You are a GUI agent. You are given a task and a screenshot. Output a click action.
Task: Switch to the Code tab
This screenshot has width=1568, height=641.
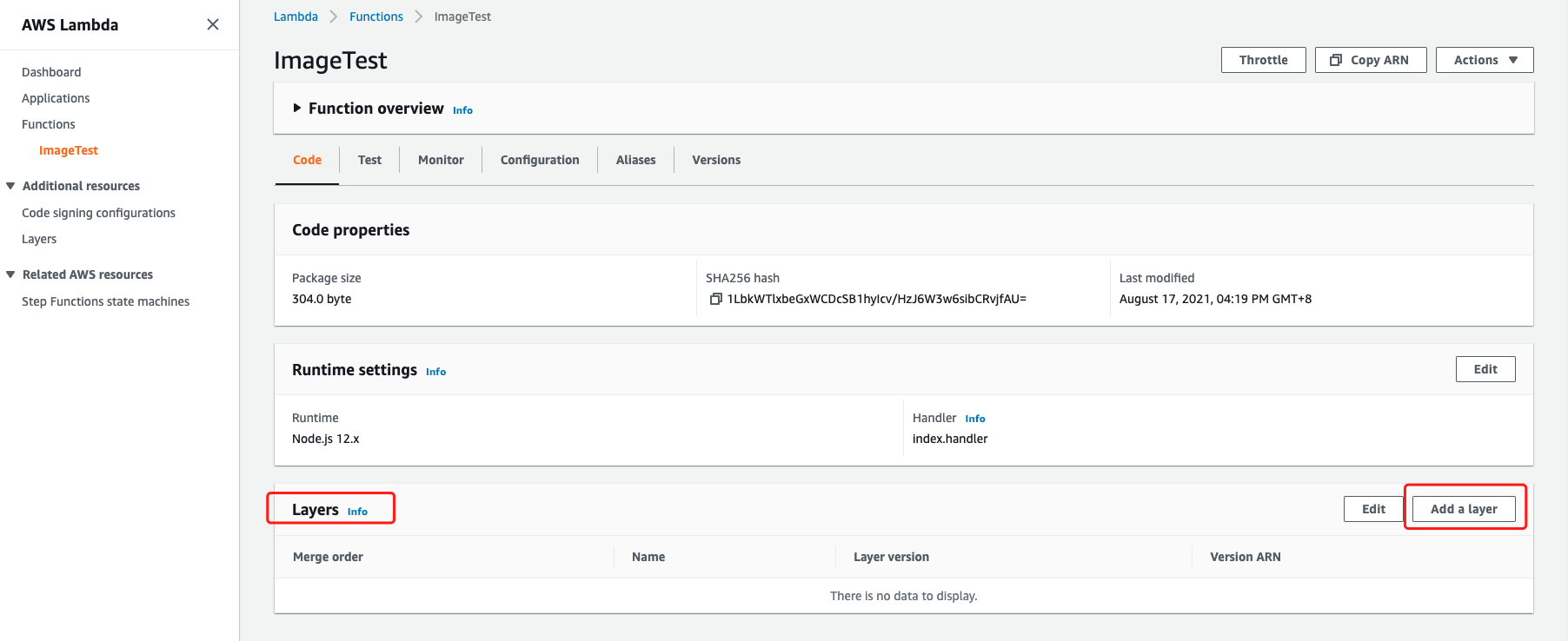pyautogui.click(x=307, y=160)
